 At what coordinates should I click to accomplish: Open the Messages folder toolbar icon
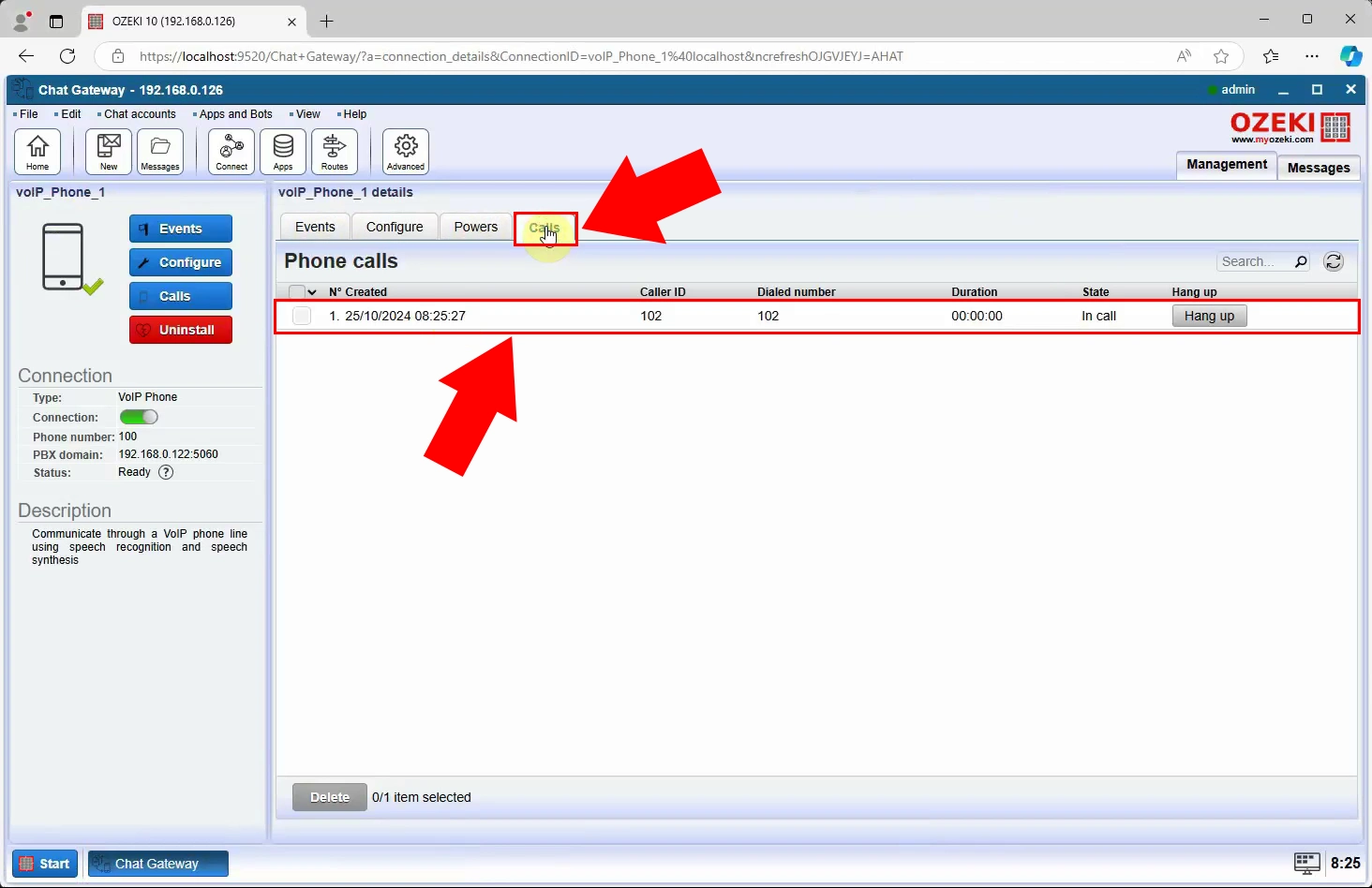[x=160, y=152]
